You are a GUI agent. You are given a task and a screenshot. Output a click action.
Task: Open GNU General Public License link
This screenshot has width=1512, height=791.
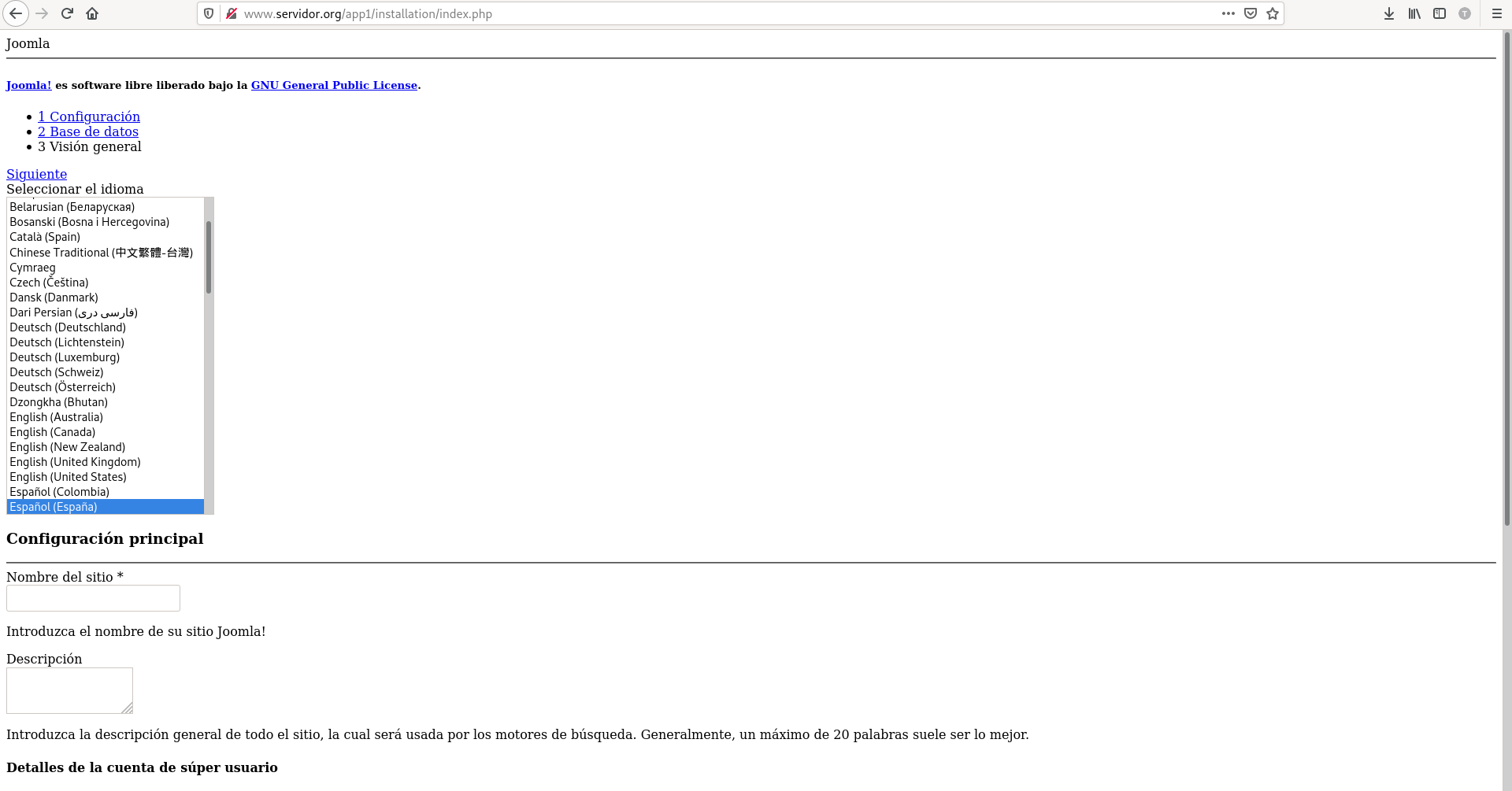click(334, 85)
